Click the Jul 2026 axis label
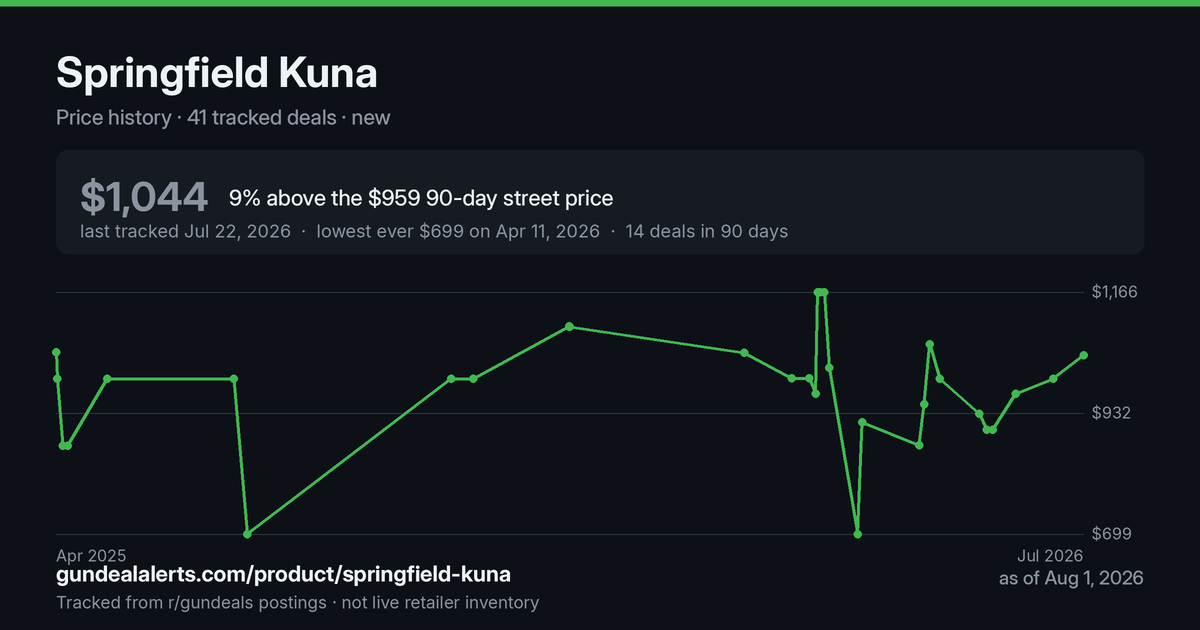The width and height of the screenshot is (1200, 630). 1051,554
